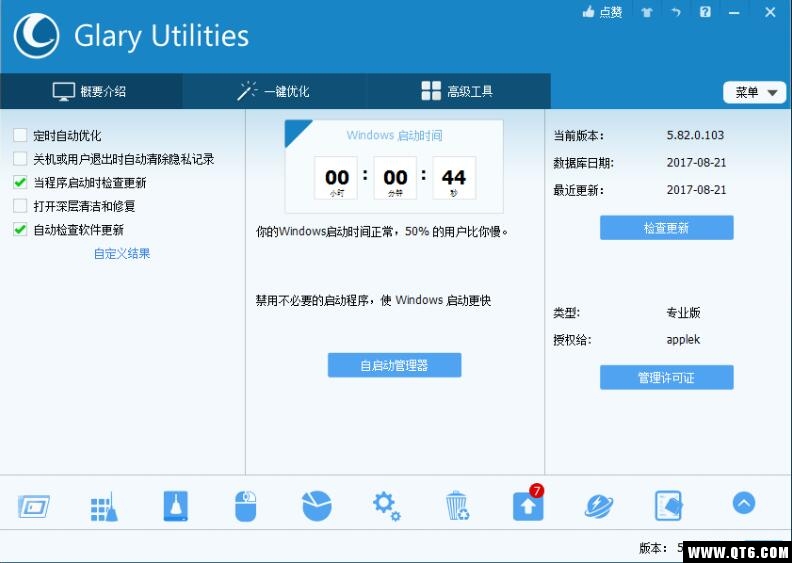This screenshot has height=563, width=792.
Task: Enable 关机或用户退出时自动清除隐私记录 checkbox
Action: (20, 159)
